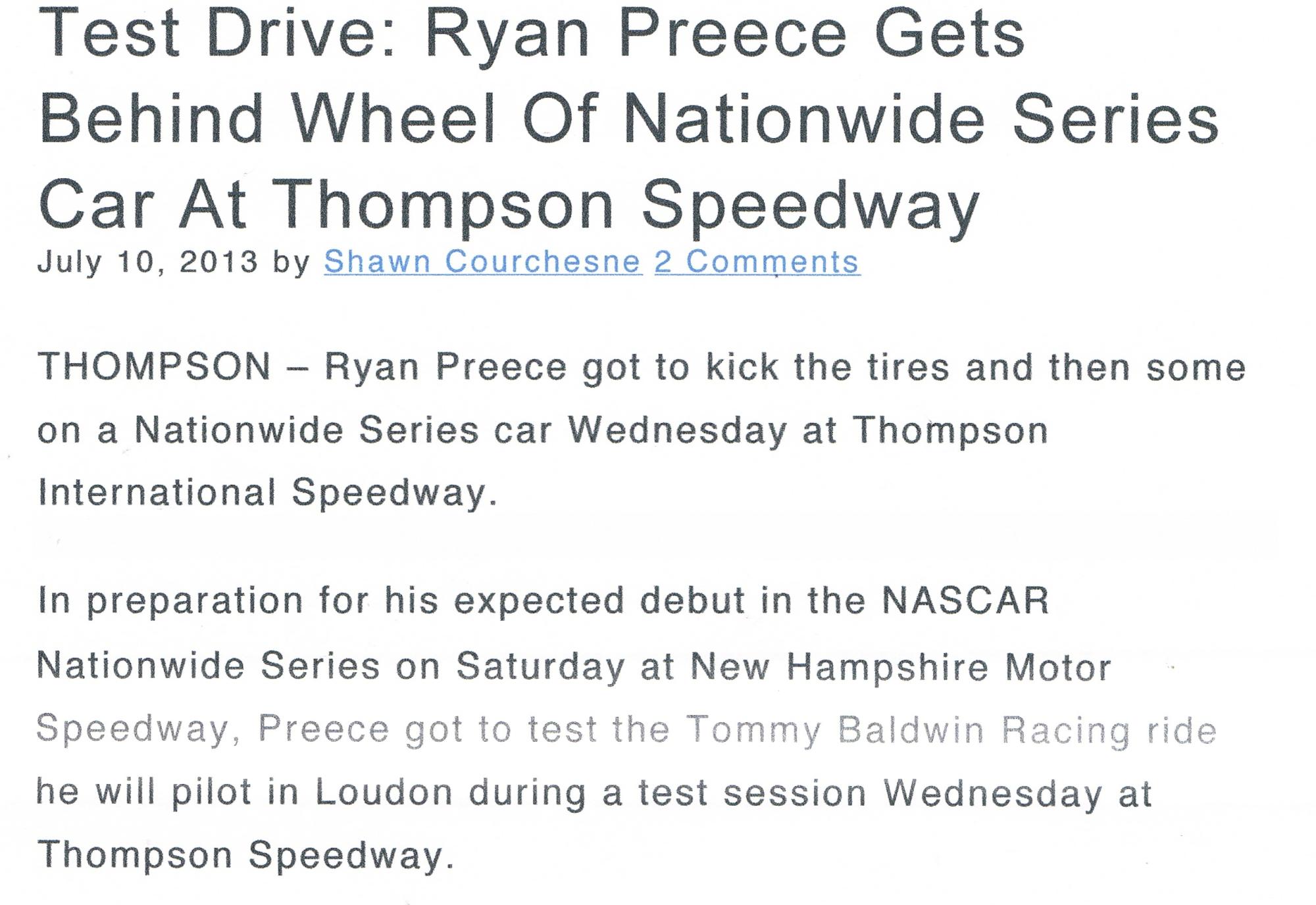Click the word 'by' before the author name
The image size is (1316, 905).
(291, 262)
